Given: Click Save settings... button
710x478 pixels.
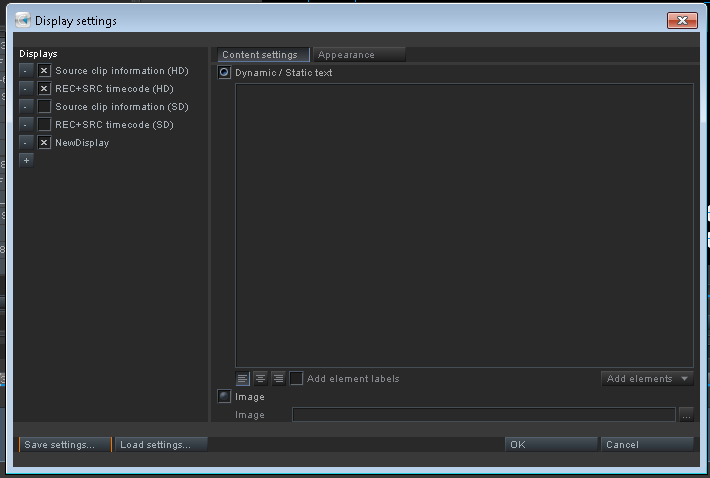Looking at the screenshot, I should (x=65, y=445).
